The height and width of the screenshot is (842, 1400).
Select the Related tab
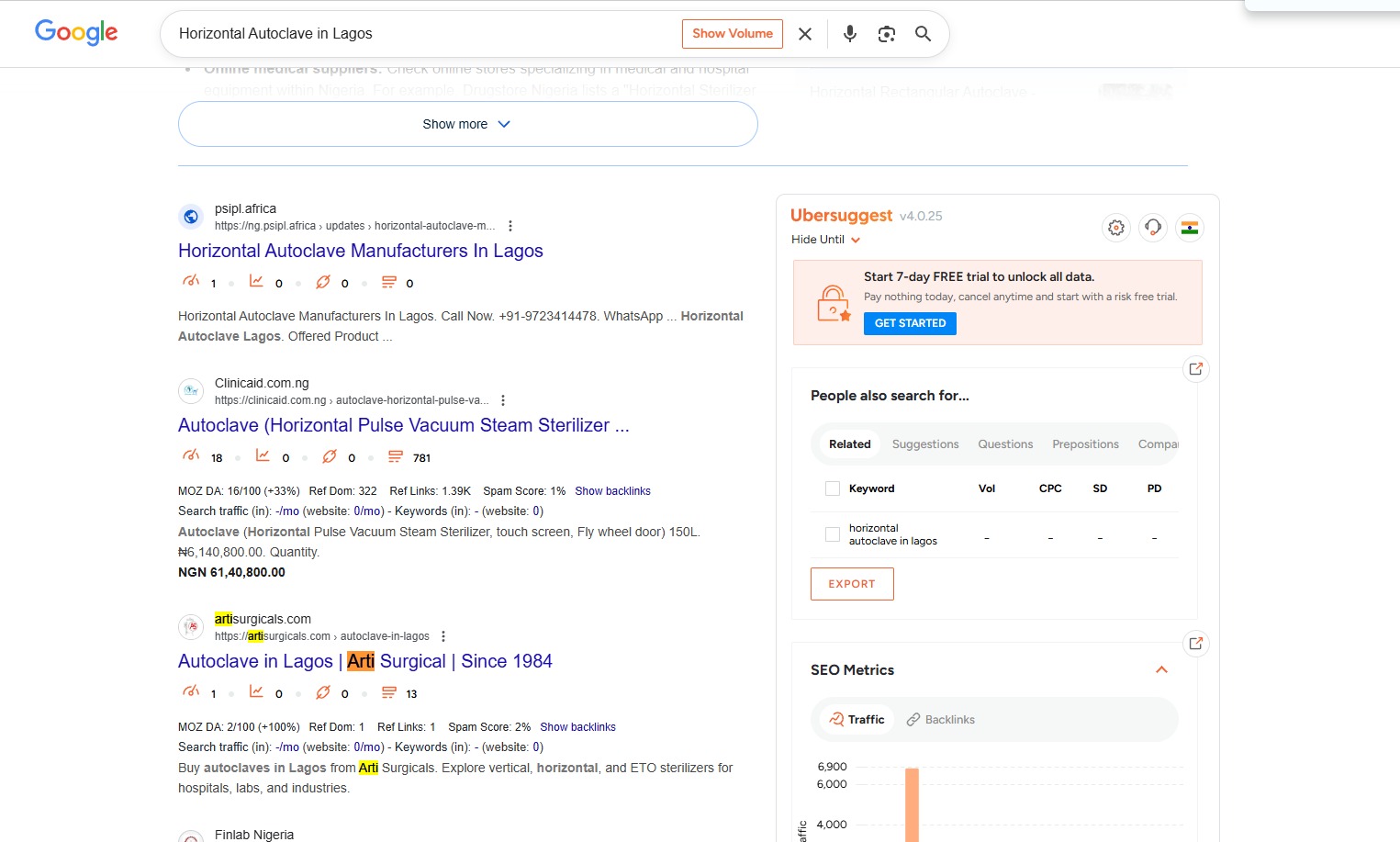[850, 444]
